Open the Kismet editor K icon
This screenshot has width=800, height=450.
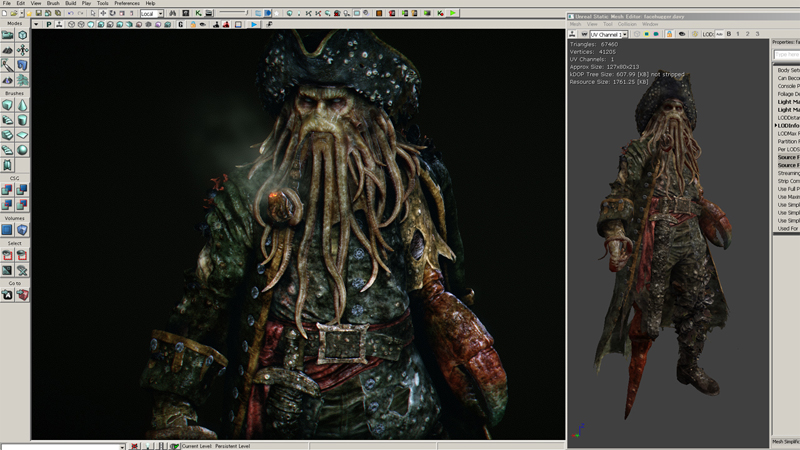(x=198, y=13)
